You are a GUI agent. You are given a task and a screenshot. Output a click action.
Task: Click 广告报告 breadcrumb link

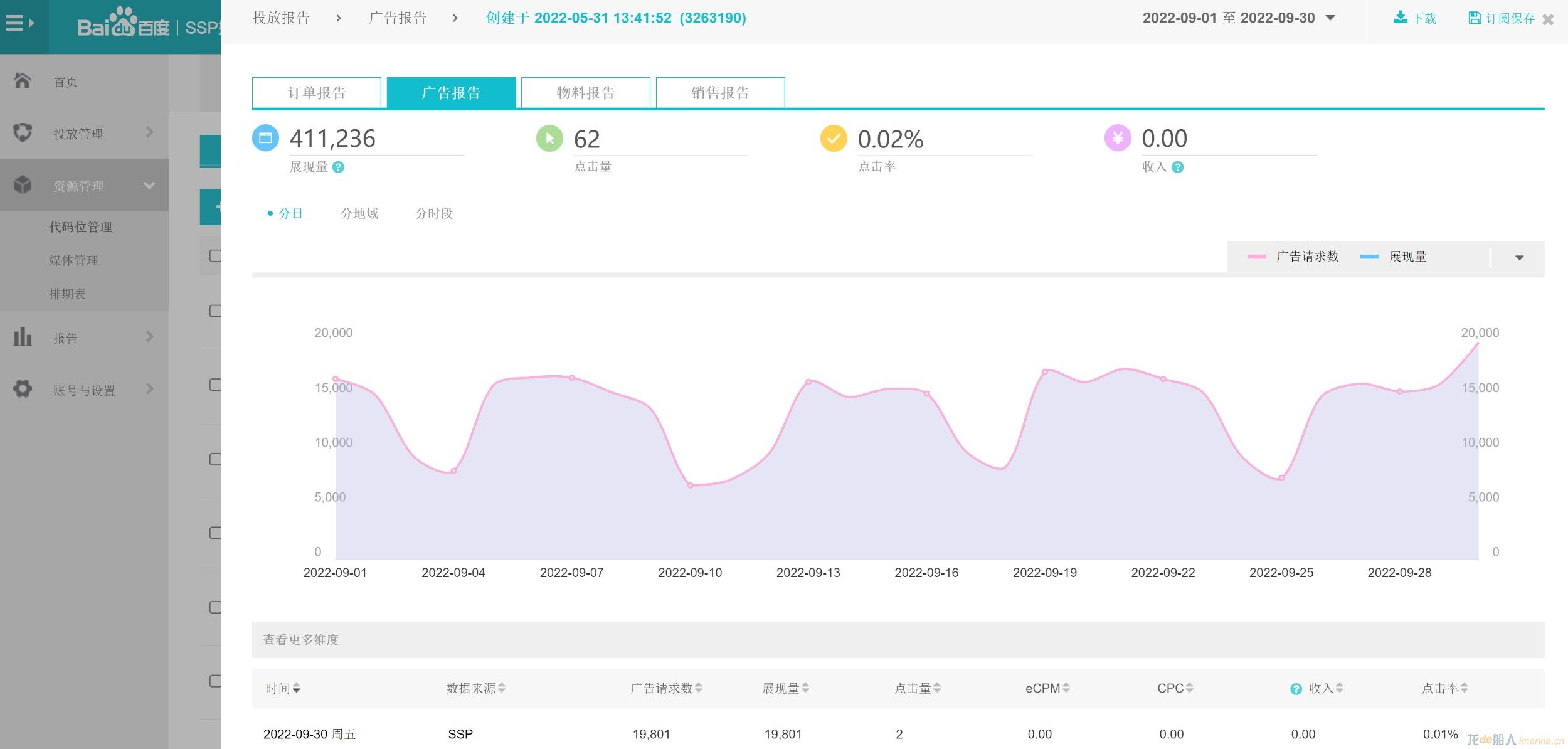pyautogui.click(x=398, y=18)
